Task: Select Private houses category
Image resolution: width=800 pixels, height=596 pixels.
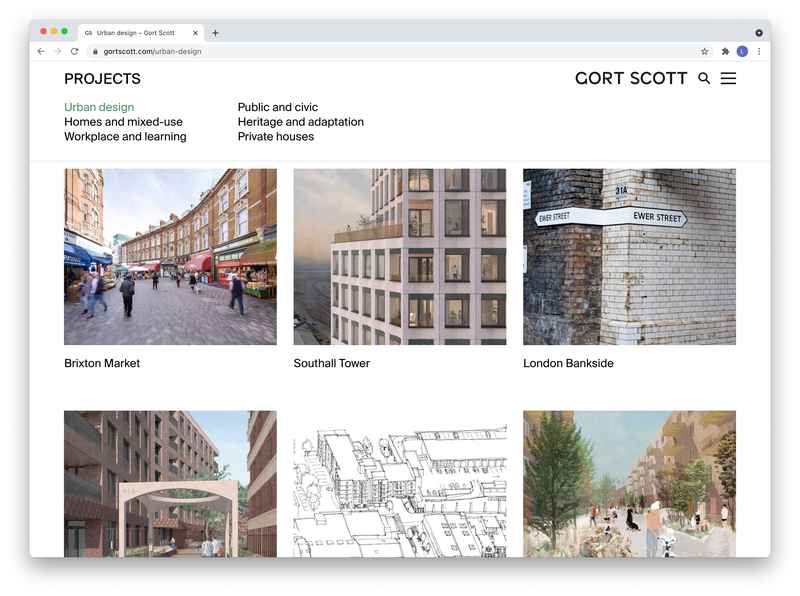Action: click(276, 137)
